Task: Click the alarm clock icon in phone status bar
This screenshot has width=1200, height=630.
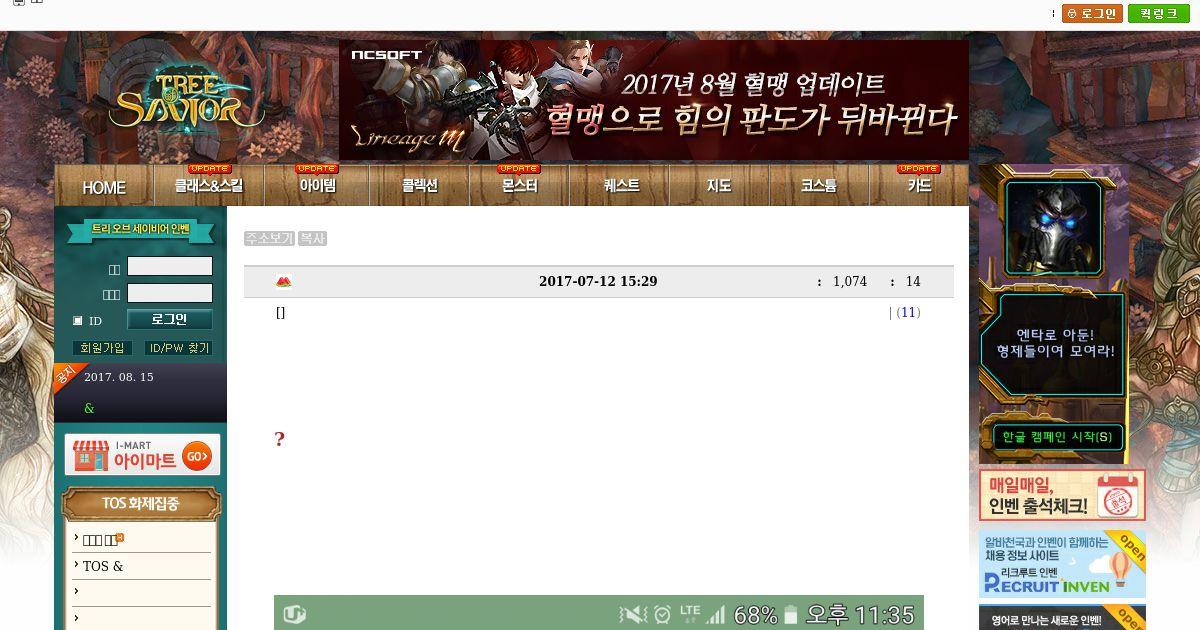Action: pos(662,614)
